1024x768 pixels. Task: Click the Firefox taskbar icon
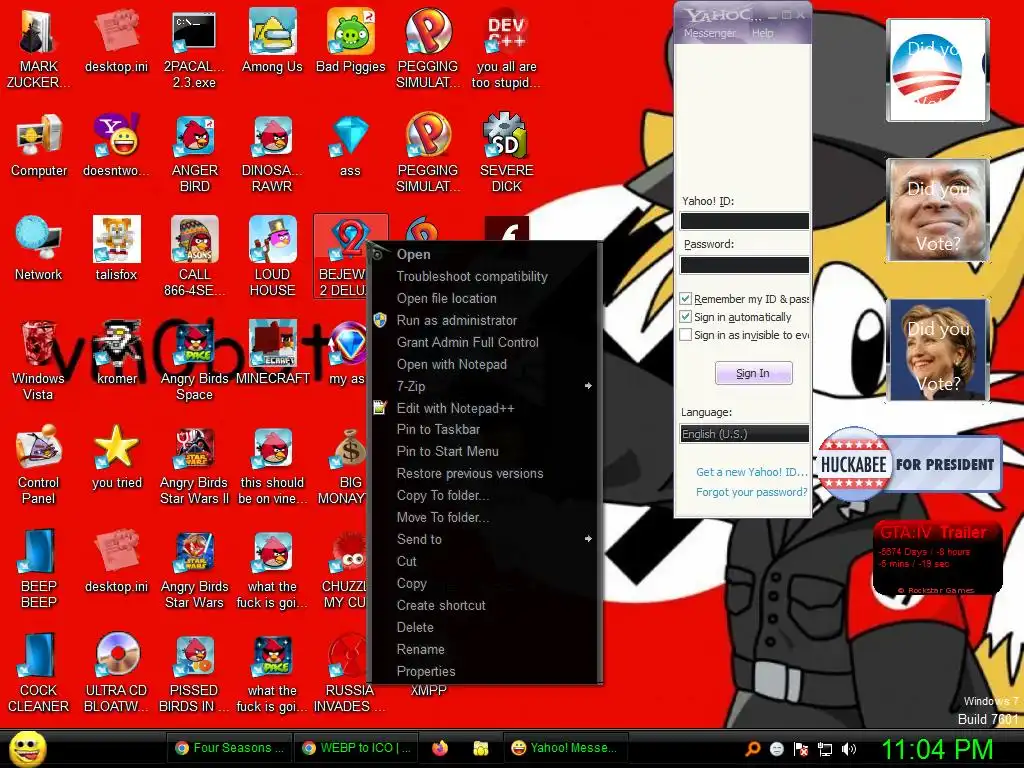click(x=440, y=748)
